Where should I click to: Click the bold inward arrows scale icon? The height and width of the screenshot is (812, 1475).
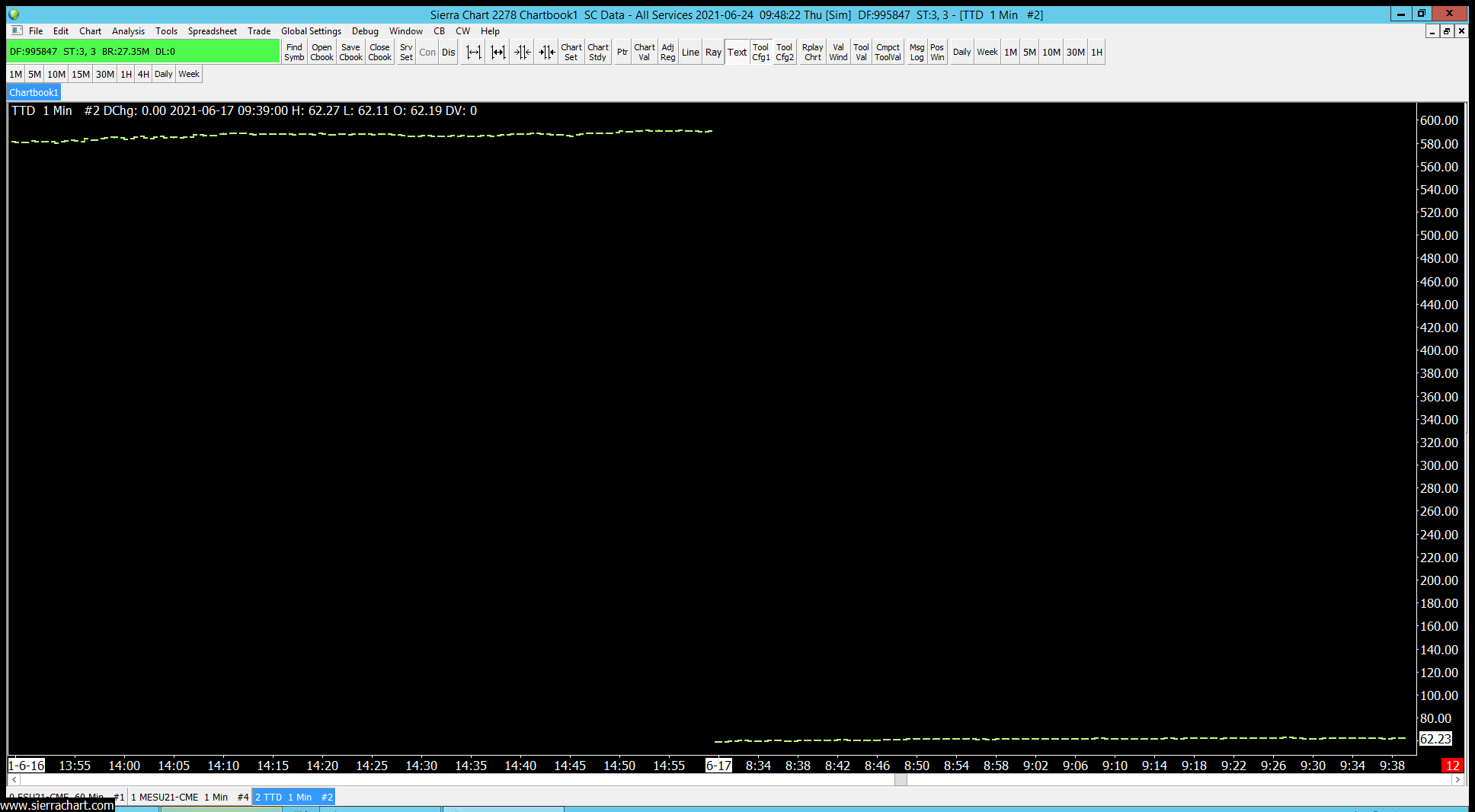[546, 52]
